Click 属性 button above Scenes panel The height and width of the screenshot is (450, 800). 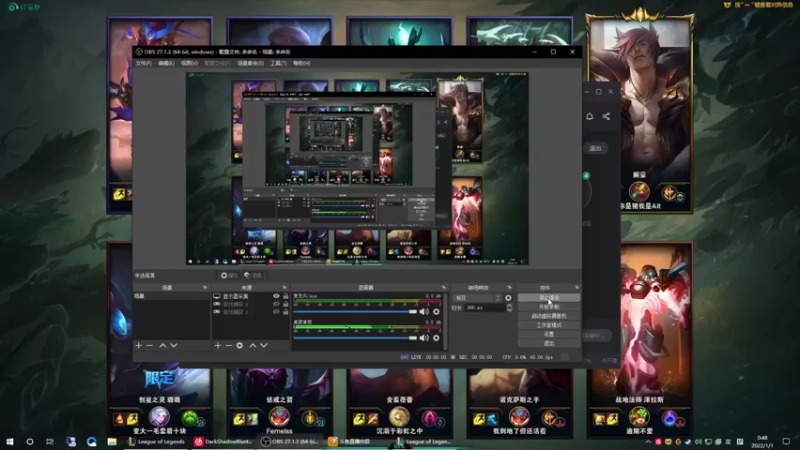pyautogui.click(x=229, y=276)
